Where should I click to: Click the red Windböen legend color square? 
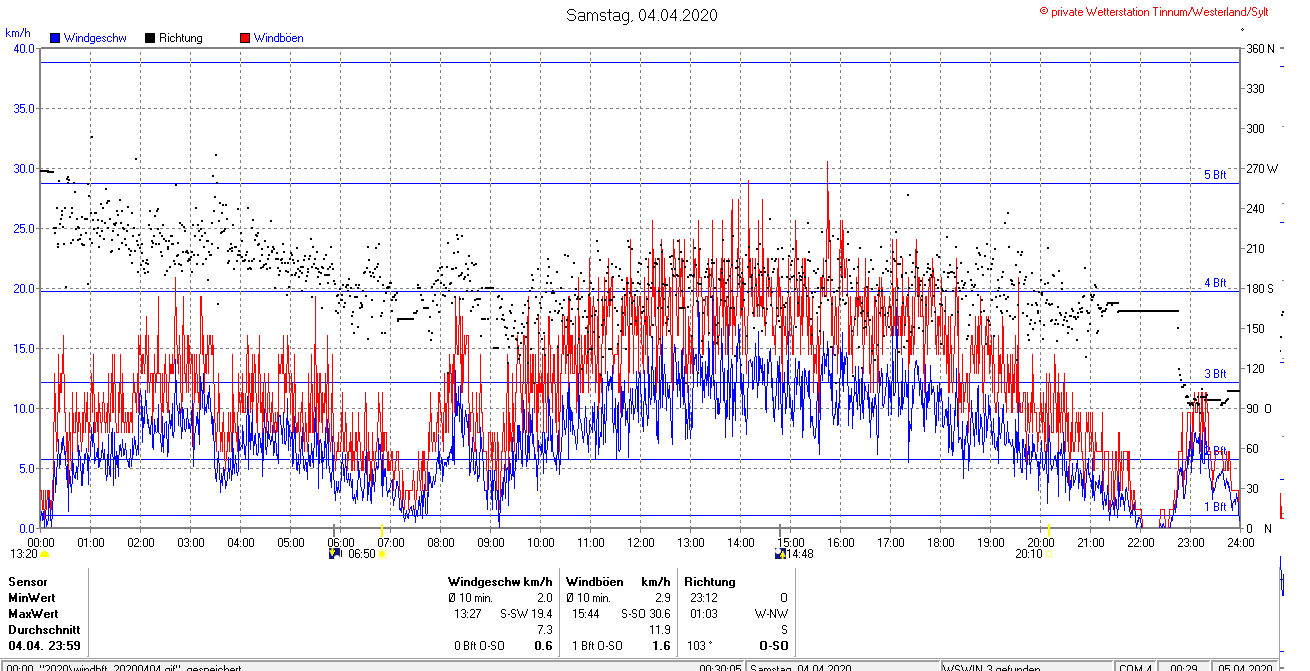245,38
